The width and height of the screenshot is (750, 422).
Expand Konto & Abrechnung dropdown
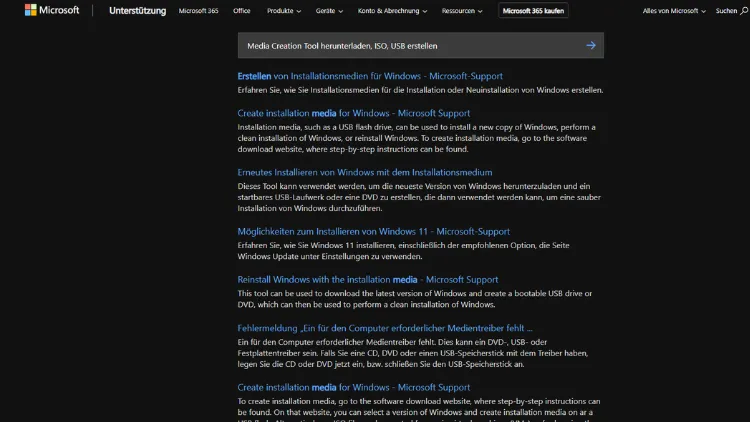click(392, 11)
